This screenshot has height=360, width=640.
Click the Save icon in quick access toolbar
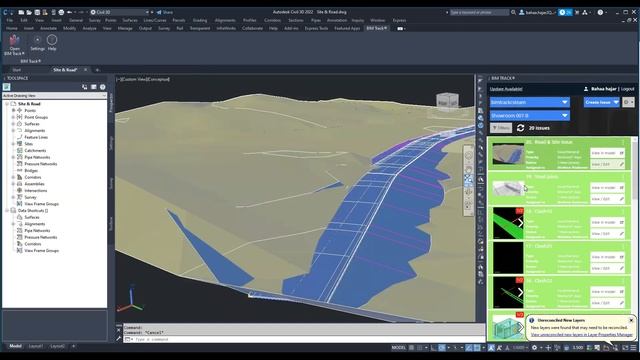click(x=37, y=12)
